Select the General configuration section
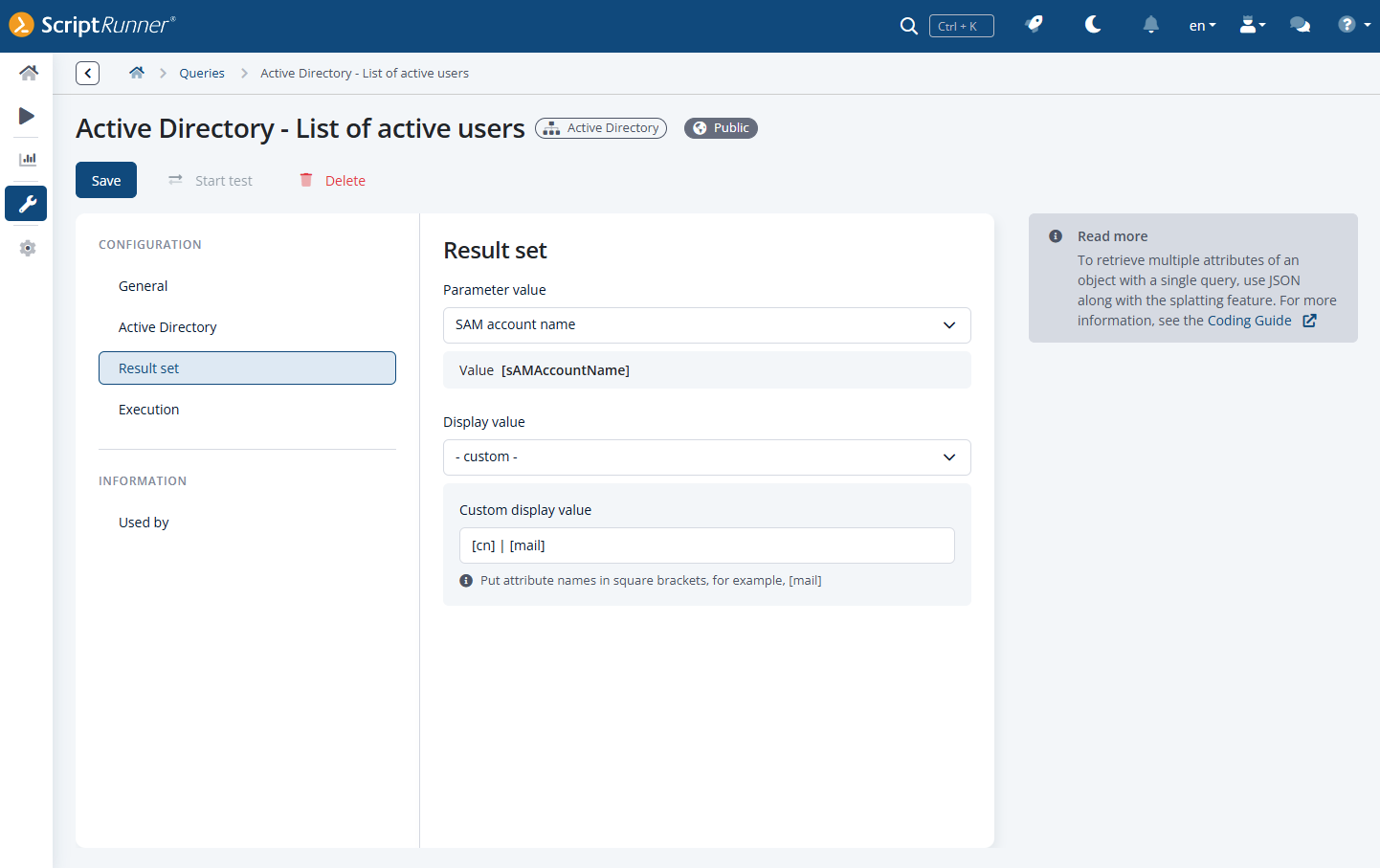The image size is (1380, 868). 144,286
